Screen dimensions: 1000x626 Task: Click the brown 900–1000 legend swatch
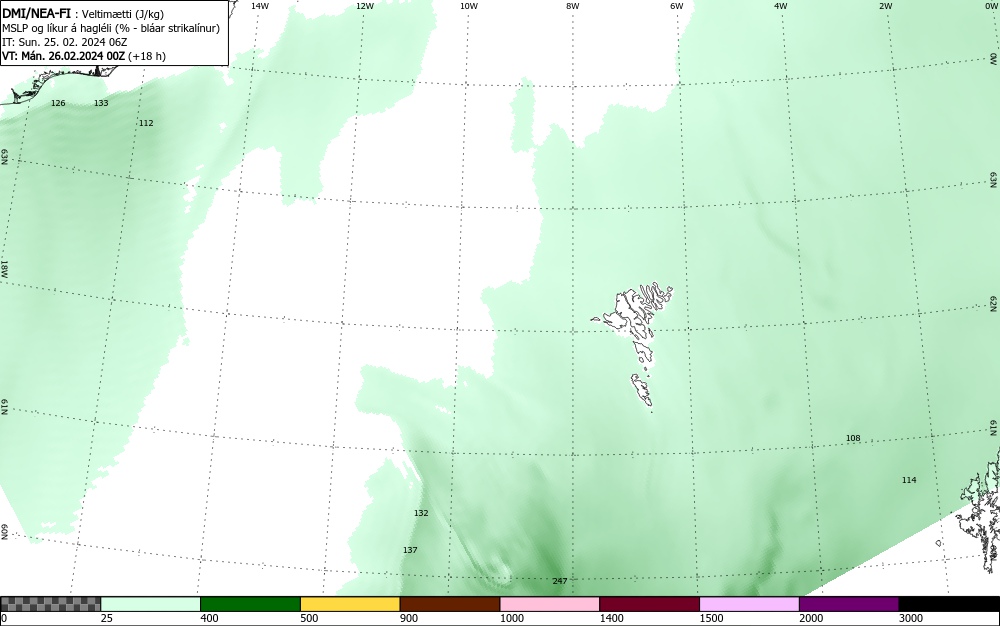450,604
